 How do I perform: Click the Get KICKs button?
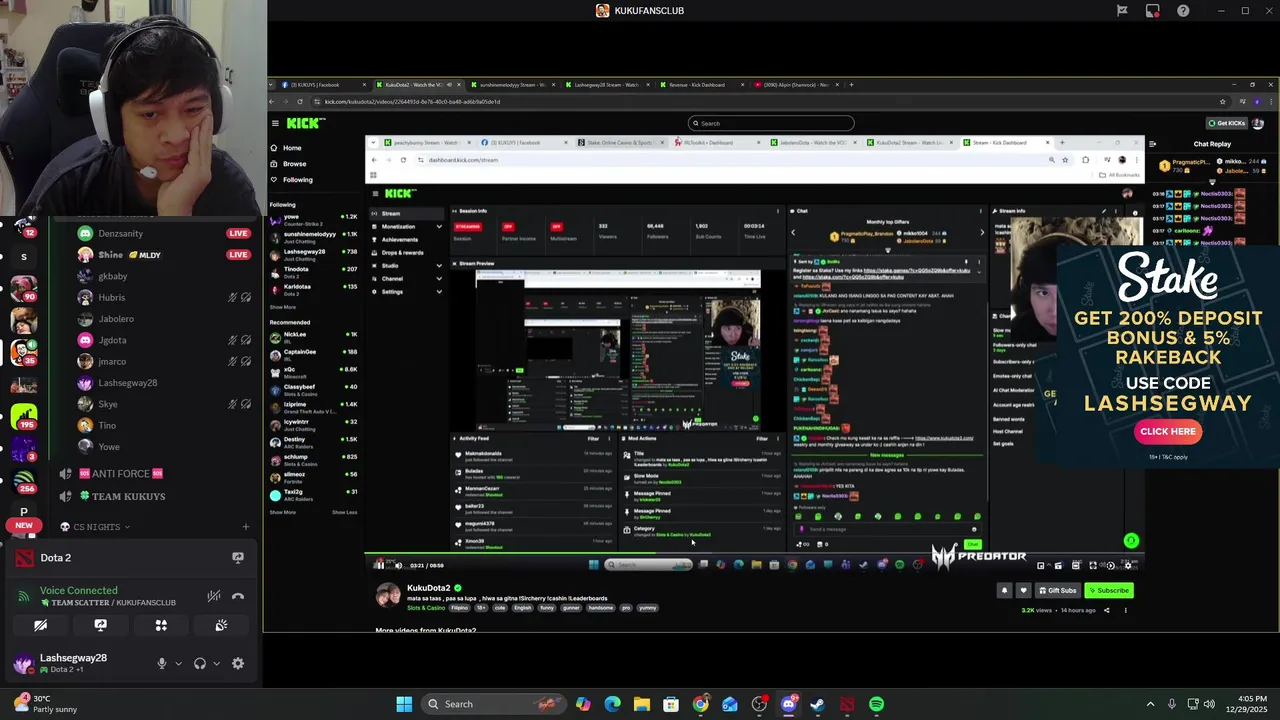(x=1227, y=123)
